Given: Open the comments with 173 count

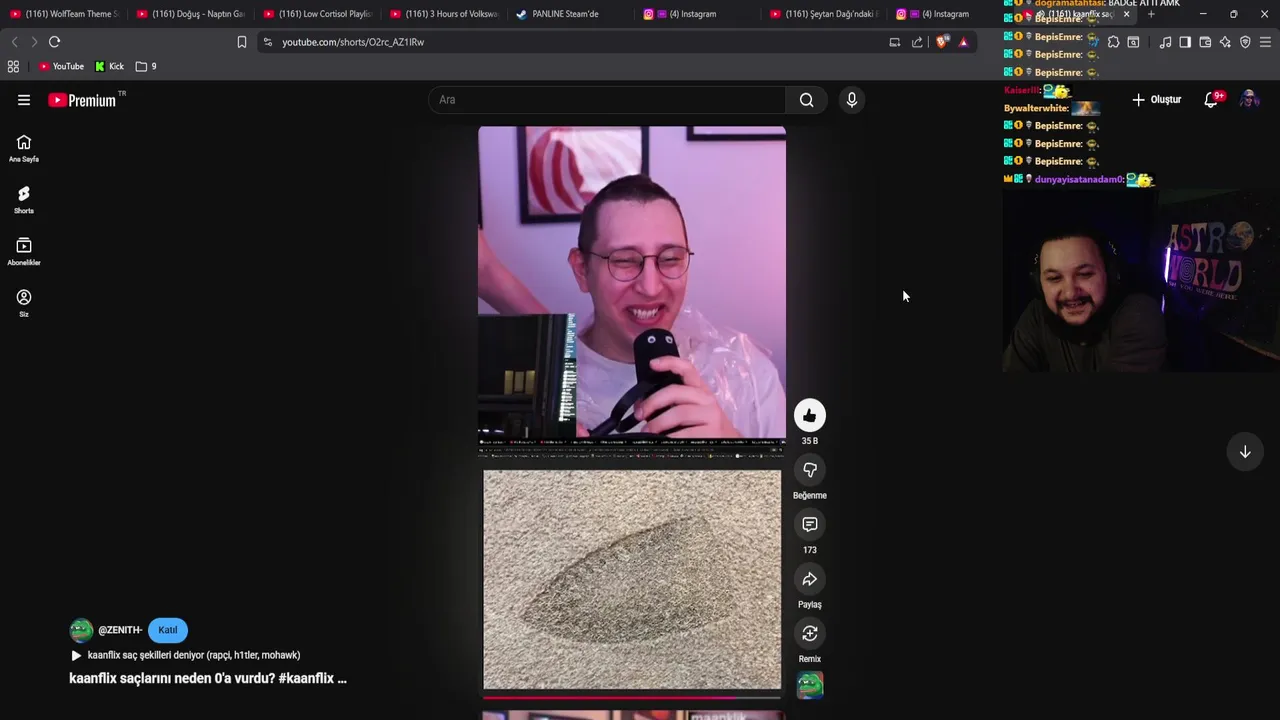Looking at the screenshot, I should 810,524.
